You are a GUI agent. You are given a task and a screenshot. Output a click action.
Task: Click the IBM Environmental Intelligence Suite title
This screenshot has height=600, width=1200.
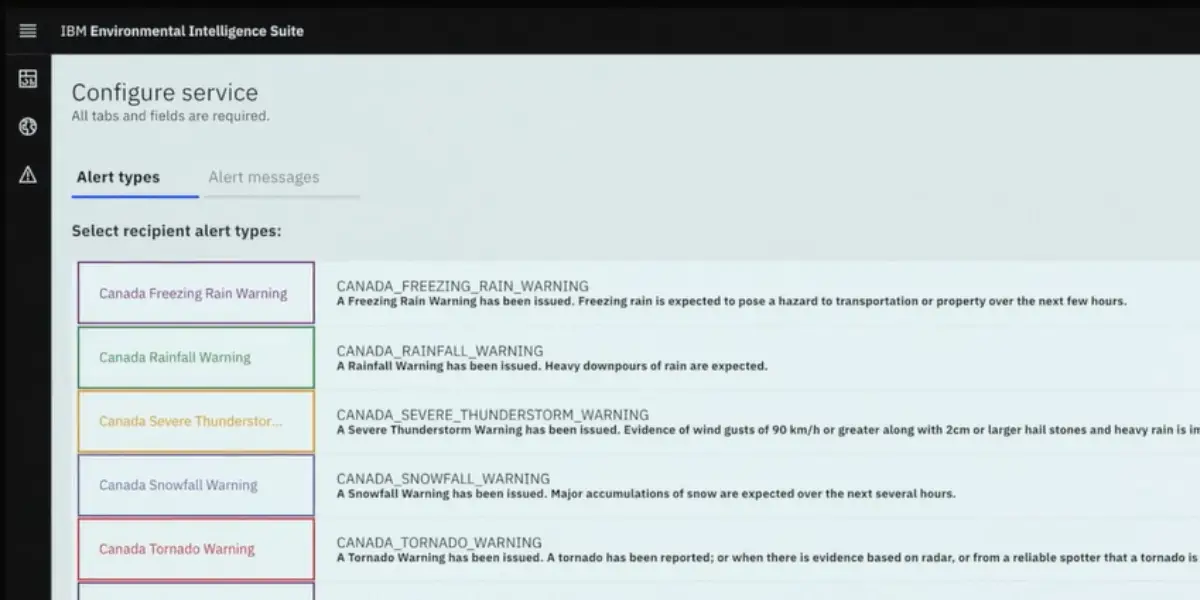click(182, 31)
